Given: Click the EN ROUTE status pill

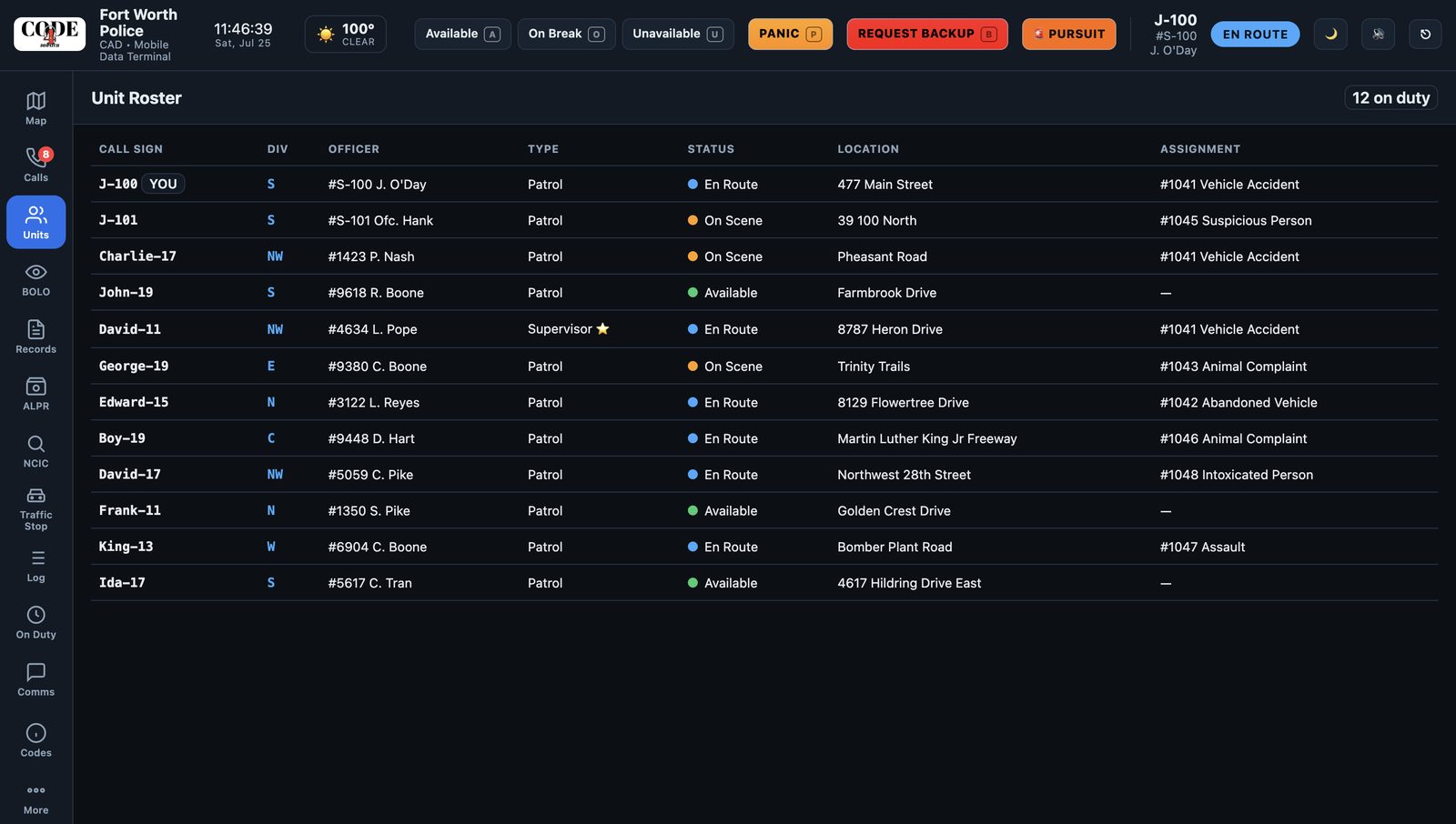Looking at the screenshot, I should point(1255,35).
